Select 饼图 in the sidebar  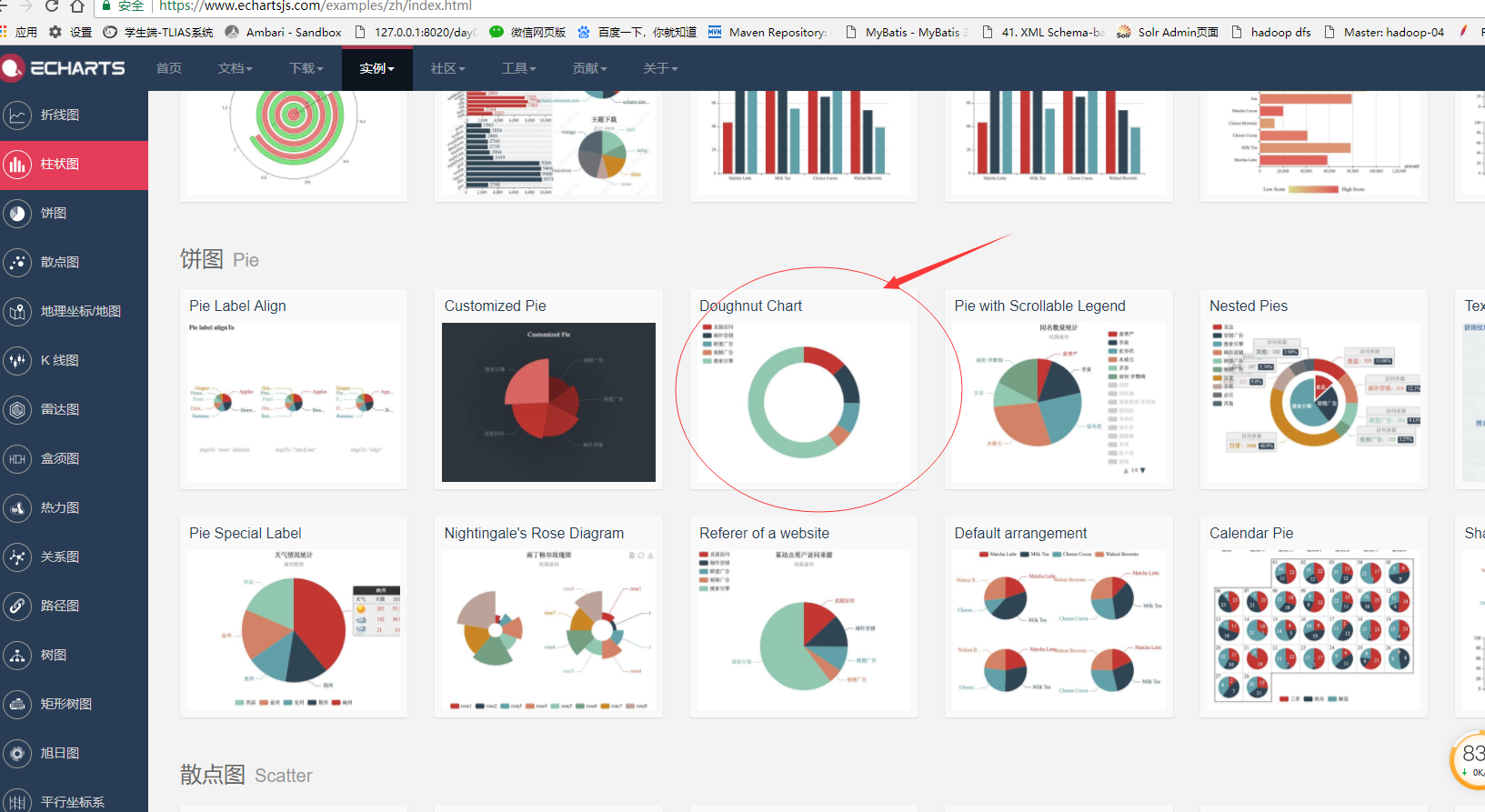[x=54, y=214]
